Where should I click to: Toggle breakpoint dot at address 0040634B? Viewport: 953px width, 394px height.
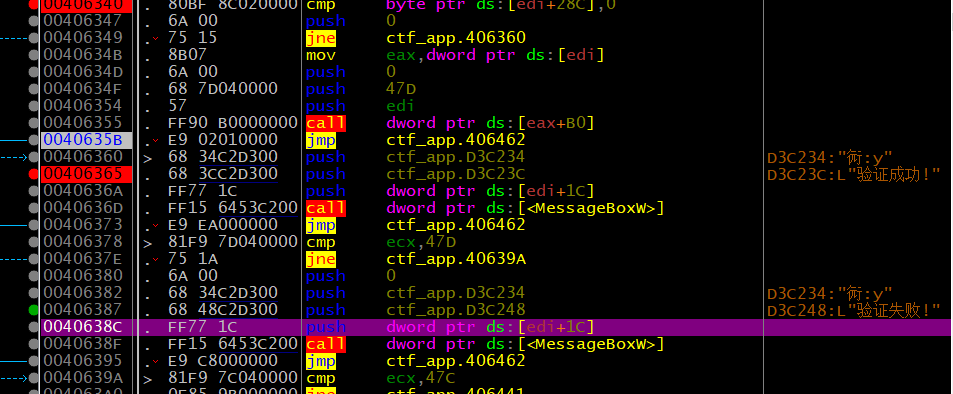pyautogui.click(x=34, y=55)
